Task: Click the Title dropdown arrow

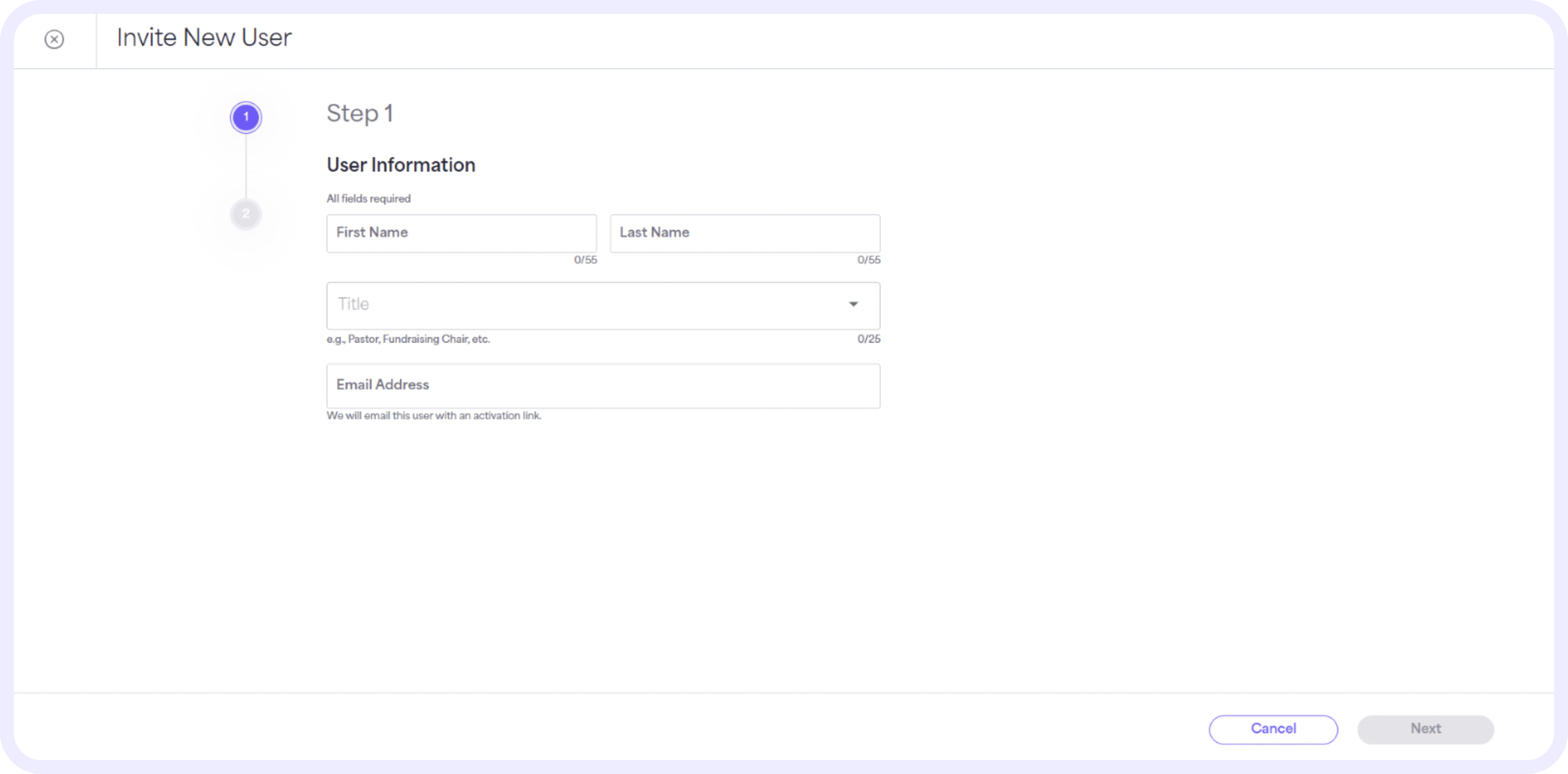Action: coord(853,304)
